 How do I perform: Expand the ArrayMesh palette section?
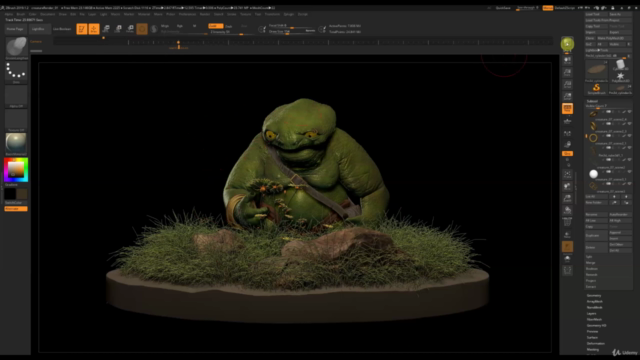tap(595, 302)
